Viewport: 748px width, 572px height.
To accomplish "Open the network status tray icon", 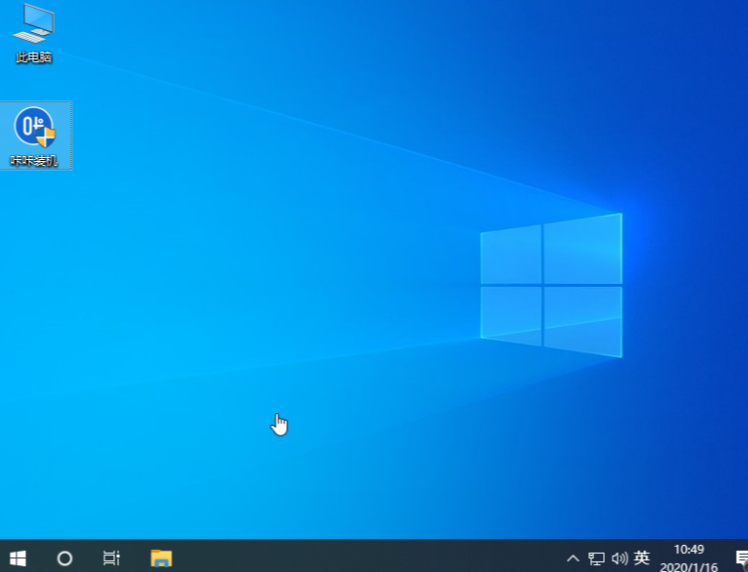I will coord(597,558).
